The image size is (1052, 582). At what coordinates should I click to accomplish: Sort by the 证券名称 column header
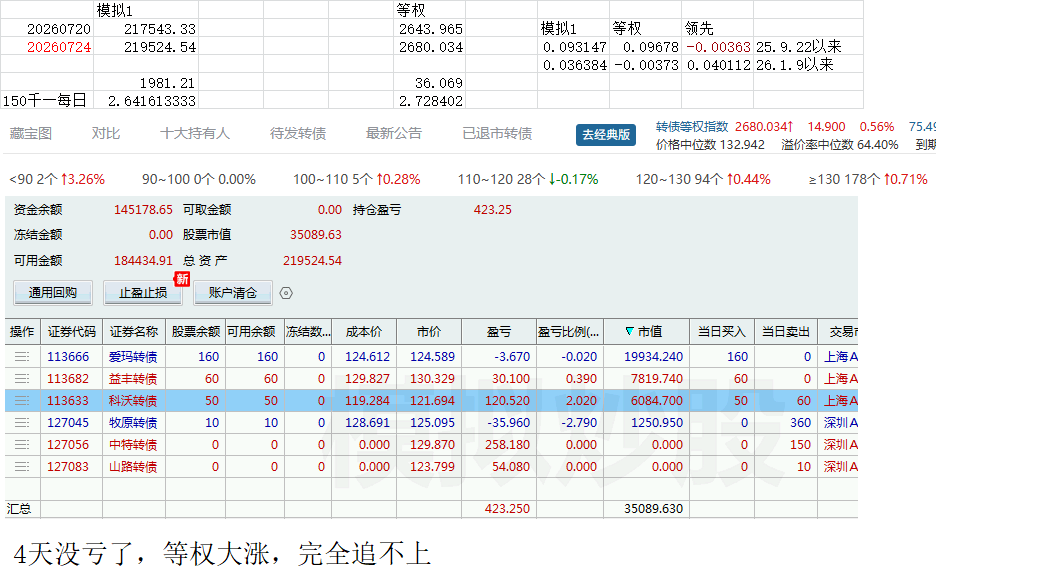pyautogui.click(x=134, y=332)
